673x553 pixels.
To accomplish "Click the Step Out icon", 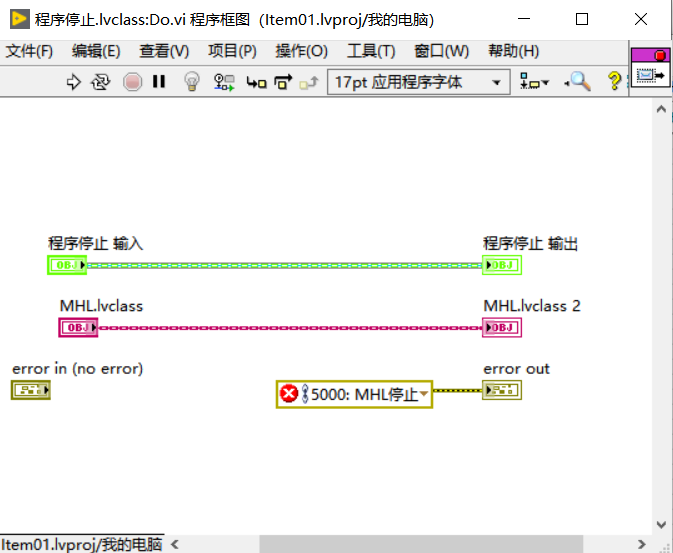I will pos(309,82).
